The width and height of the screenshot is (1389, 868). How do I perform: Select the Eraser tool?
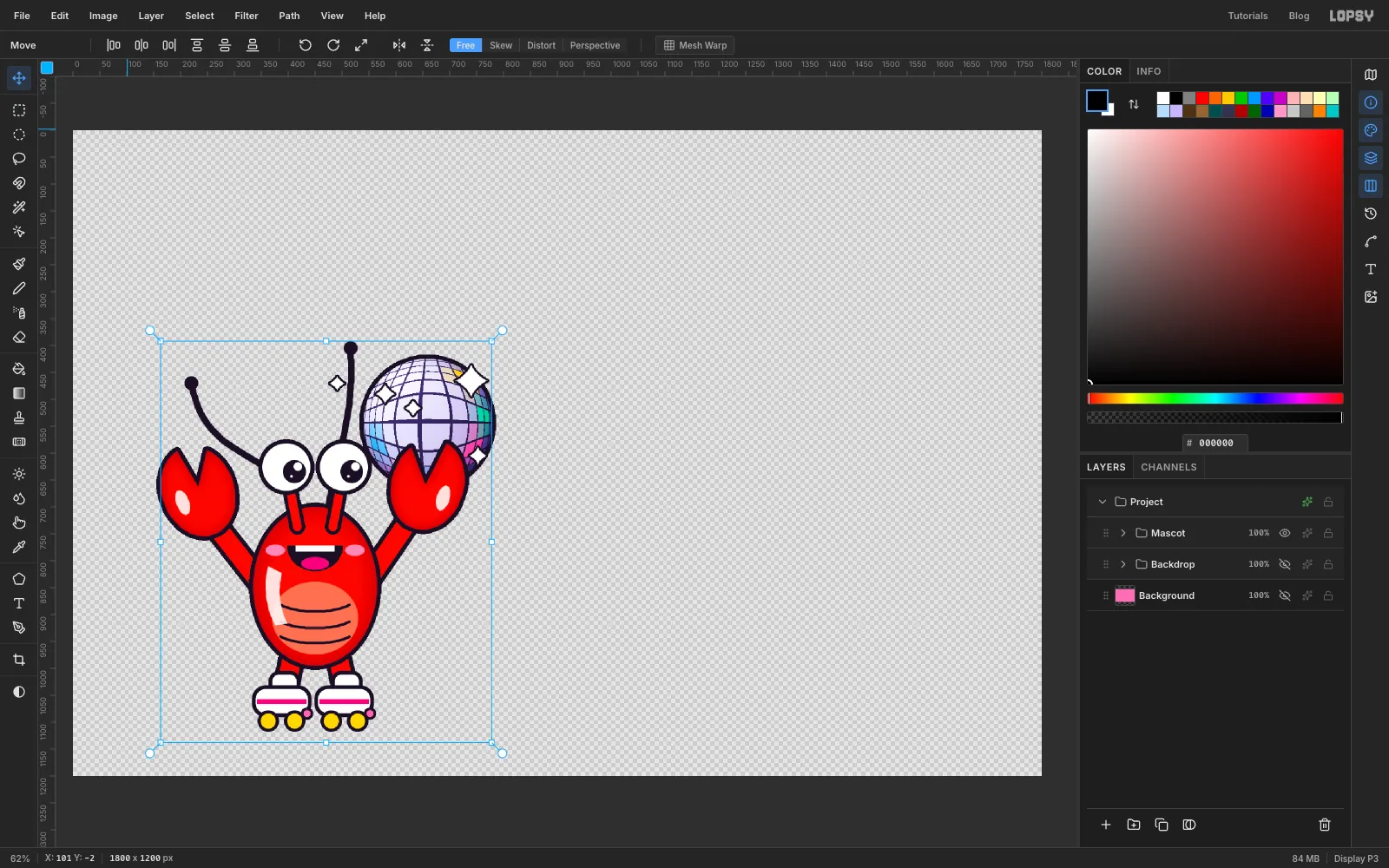click(x=18, y=337)
